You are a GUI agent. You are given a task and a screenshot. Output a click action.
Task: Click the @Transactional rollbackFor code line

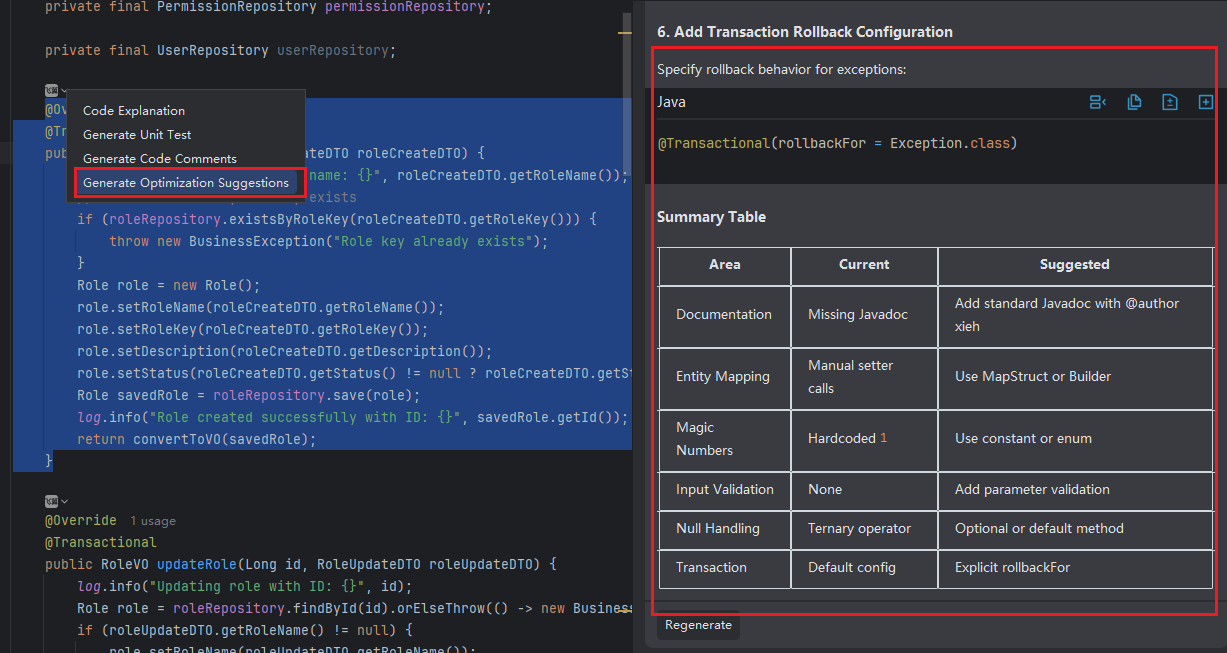pyautogui.click(x=837, y=143)
